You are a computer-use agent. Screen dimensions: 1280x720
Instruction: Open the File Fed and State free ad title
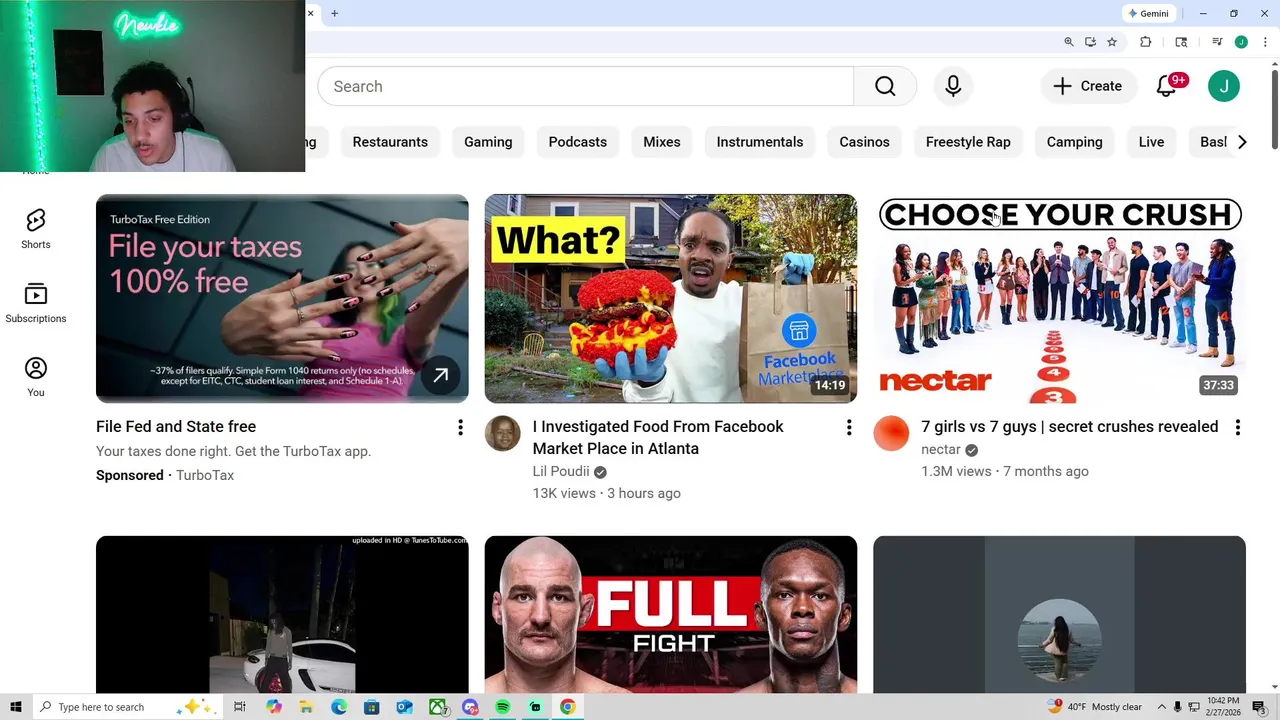(176, 427)
